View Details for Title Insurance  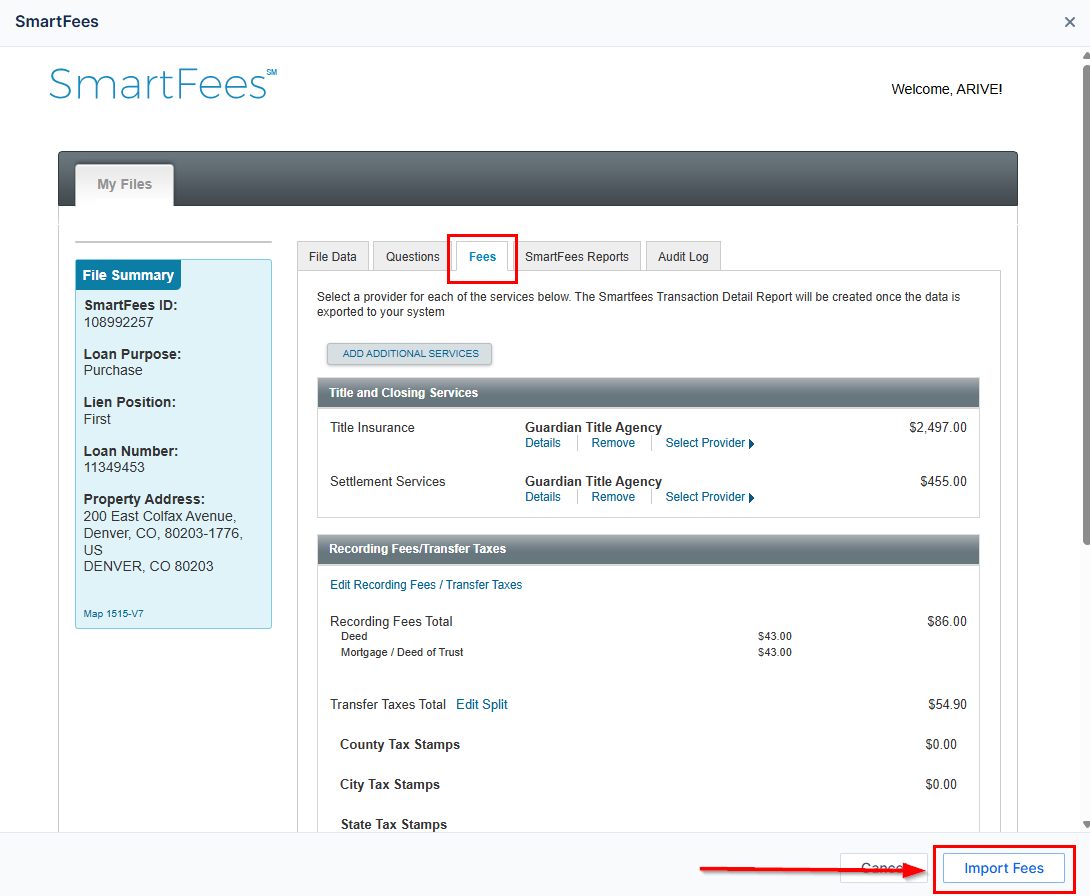542,443
